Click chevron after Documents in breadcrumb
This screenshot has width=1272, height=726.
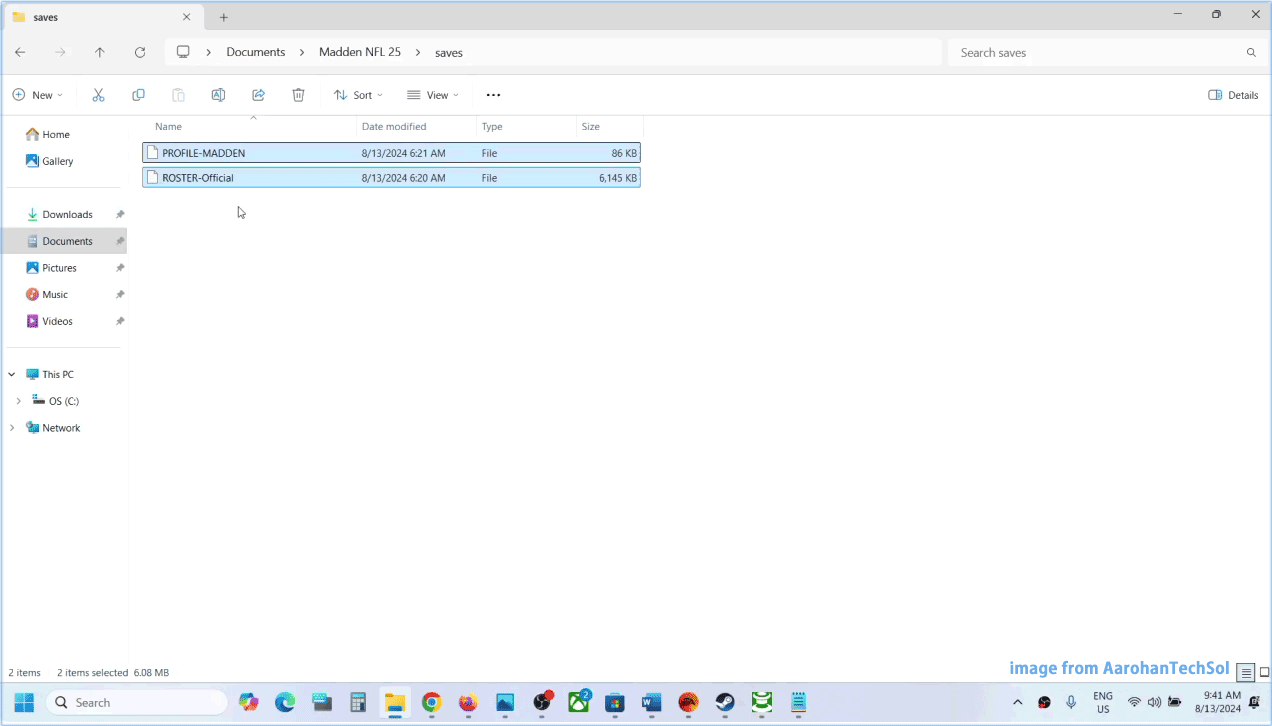[x=302, y=52]
